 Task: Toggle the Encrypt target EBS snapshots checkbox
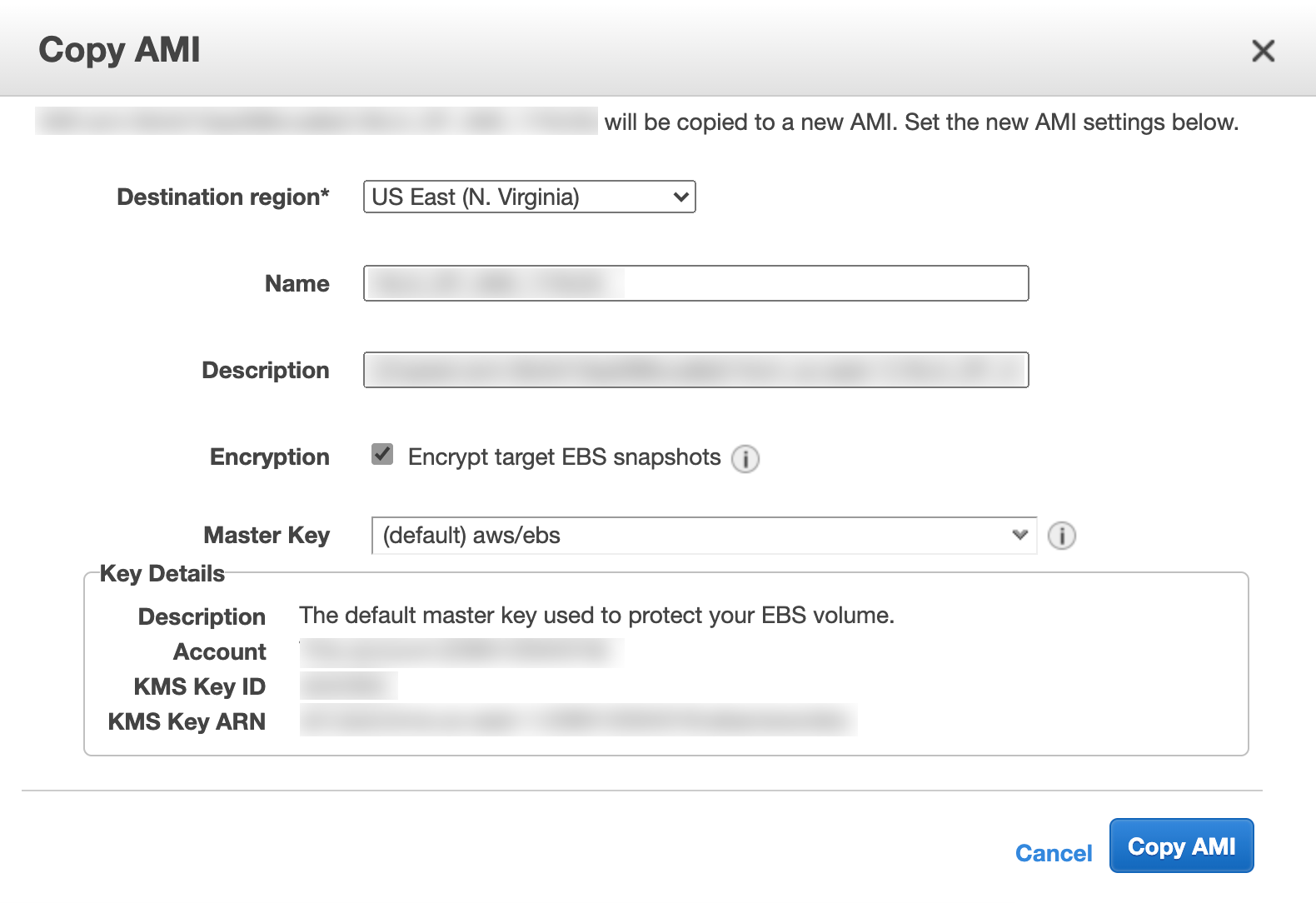[x=382, y=455]
